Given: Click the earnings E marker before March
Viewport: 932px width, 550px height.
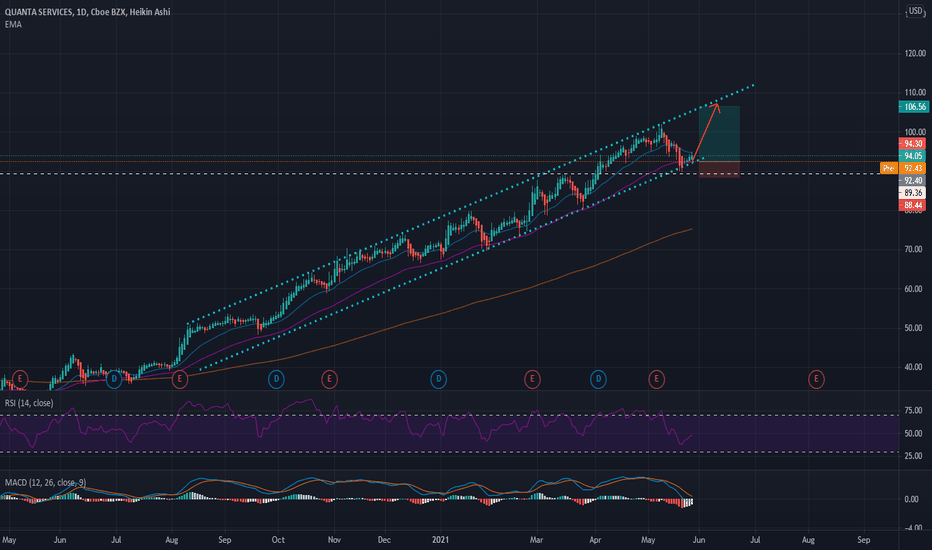Looking at the screenshot, I should point(532,379).
